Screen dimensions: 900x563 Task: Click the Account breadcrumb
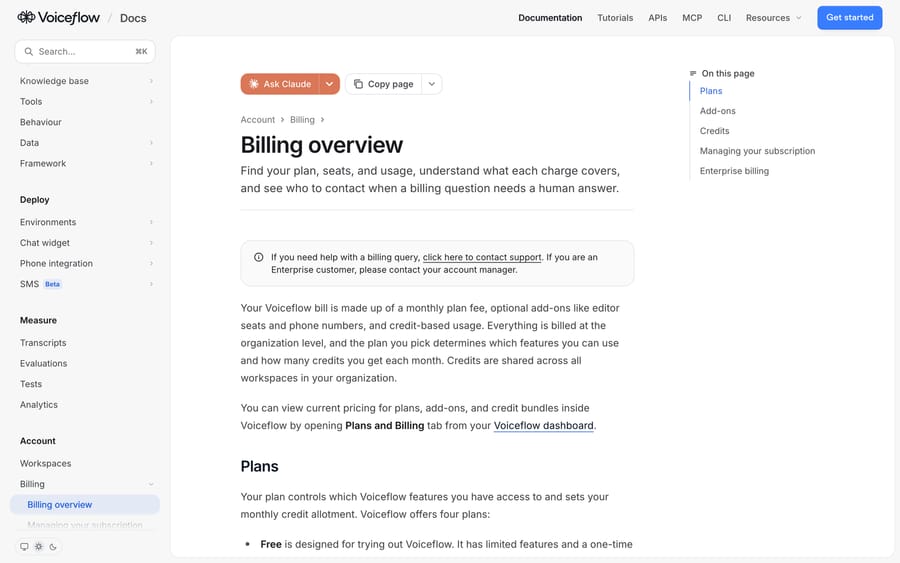tap(258, 119)
